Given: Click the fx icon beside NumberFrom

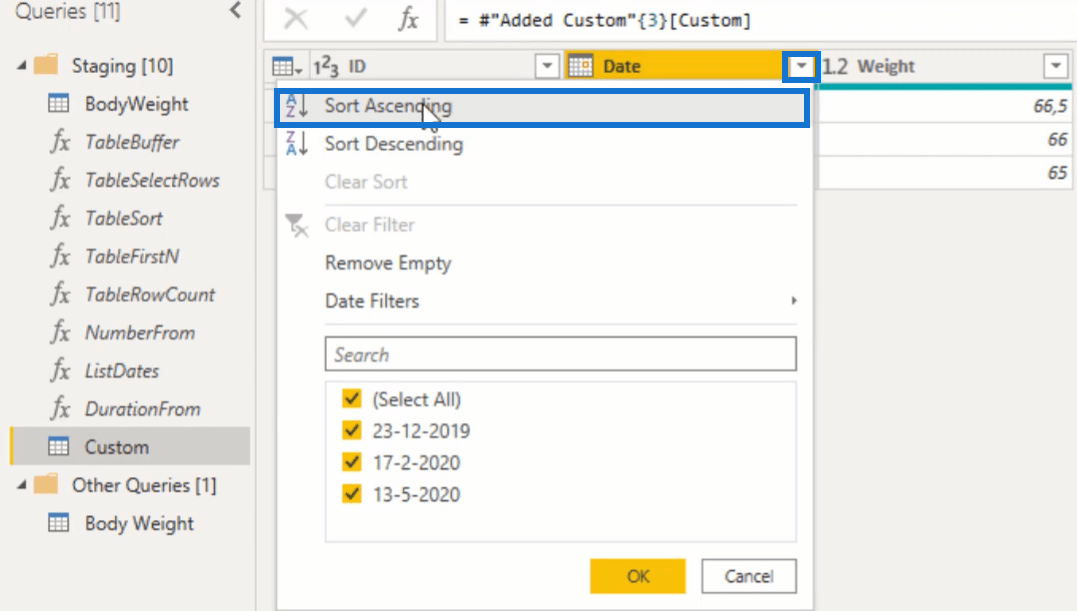Looking at the screenshot, I should (60, 332).
